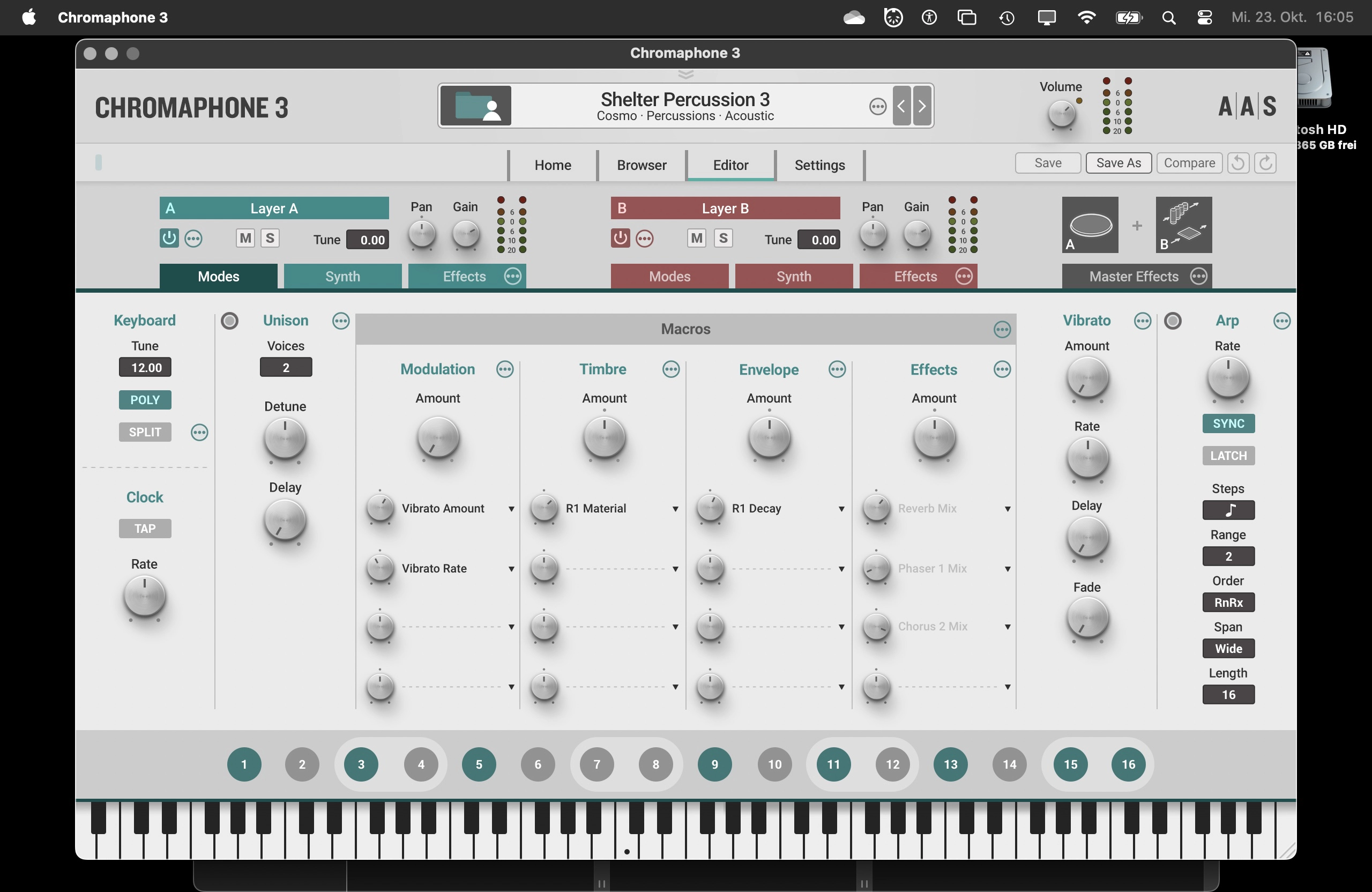Expand Chorus 2 Mix destination dropdown
This screenshot has height=892, width=1372.
tap(1007, 627)
